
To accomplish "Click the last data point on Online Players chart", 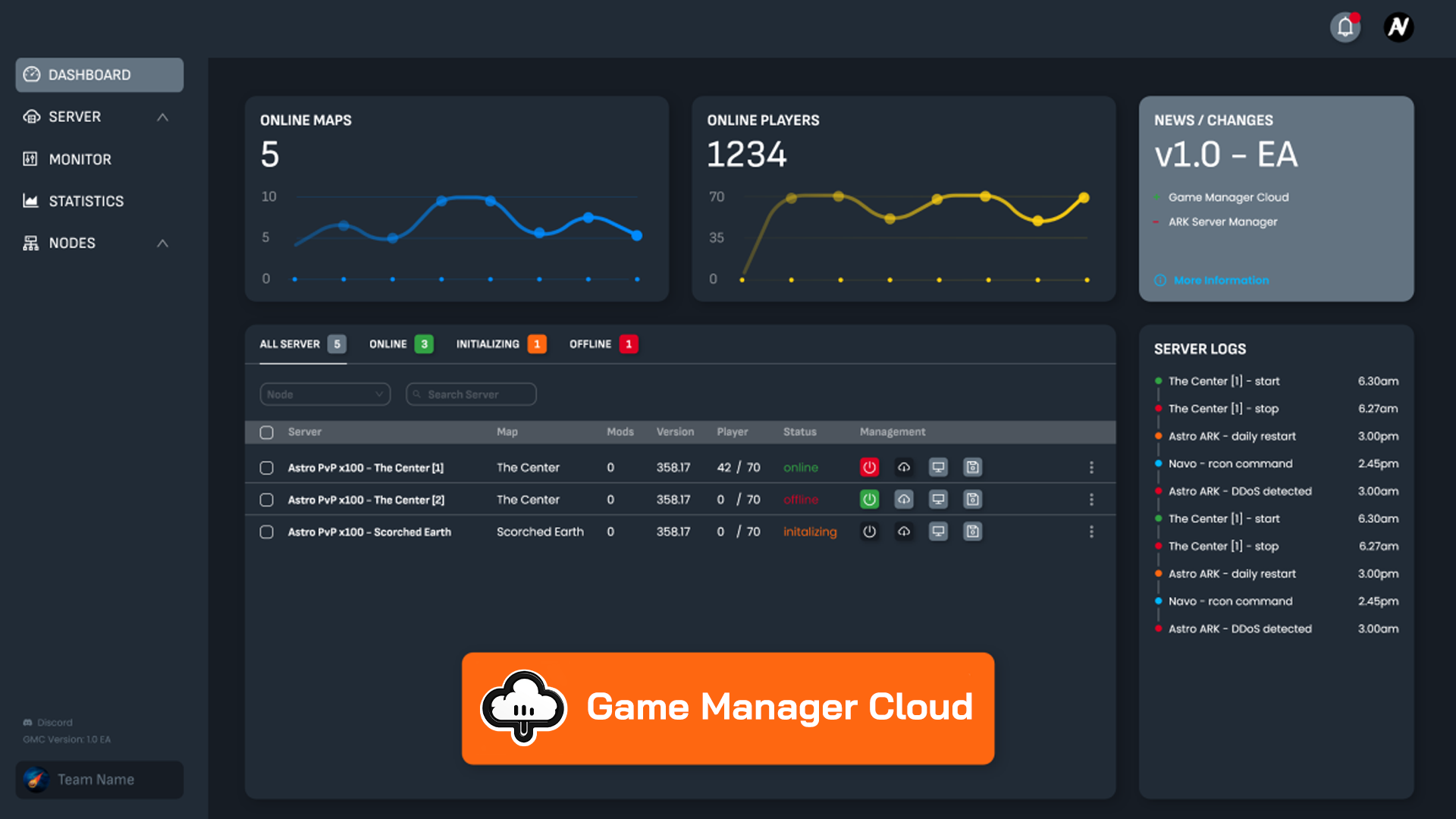I will click(x=1084, y=198).
